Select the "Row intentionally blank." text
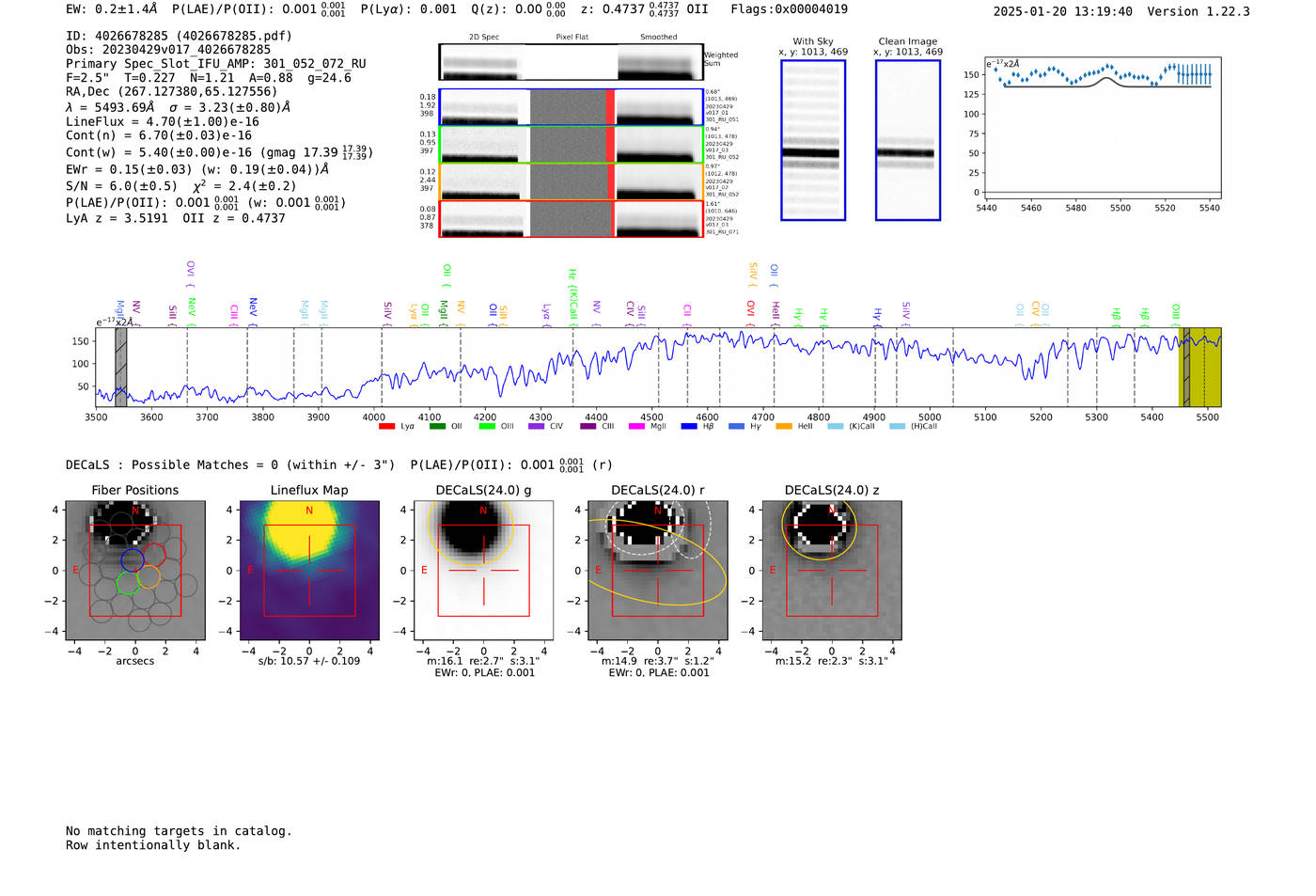The width and height of the screenshot is (1316, 896). pyautogui.click(x=153, y=845)
